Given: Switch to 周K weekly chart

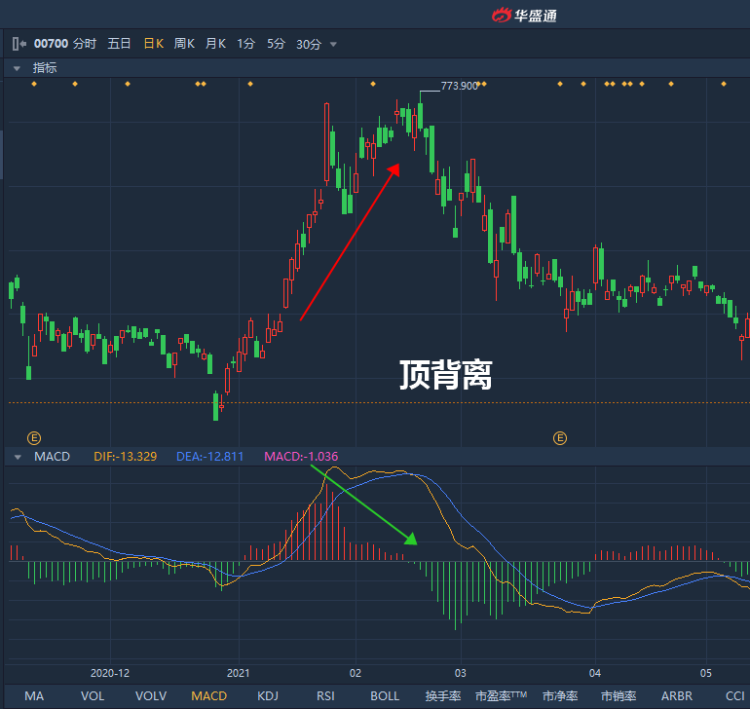Looking at the screenshot, I should pyautogui.click(x=184, y=44).
